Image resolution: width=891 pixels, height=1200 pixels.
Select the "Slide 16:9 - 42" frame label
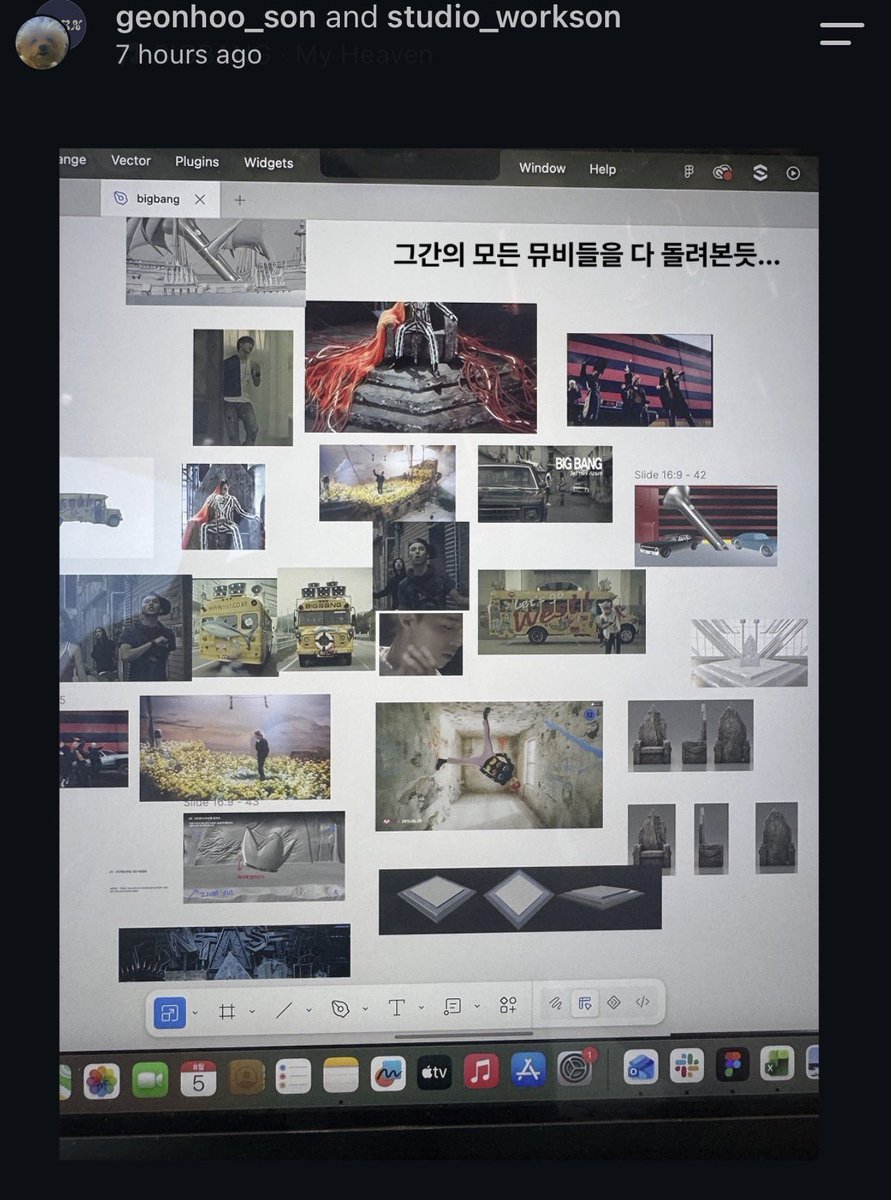[x=670, y=475]
